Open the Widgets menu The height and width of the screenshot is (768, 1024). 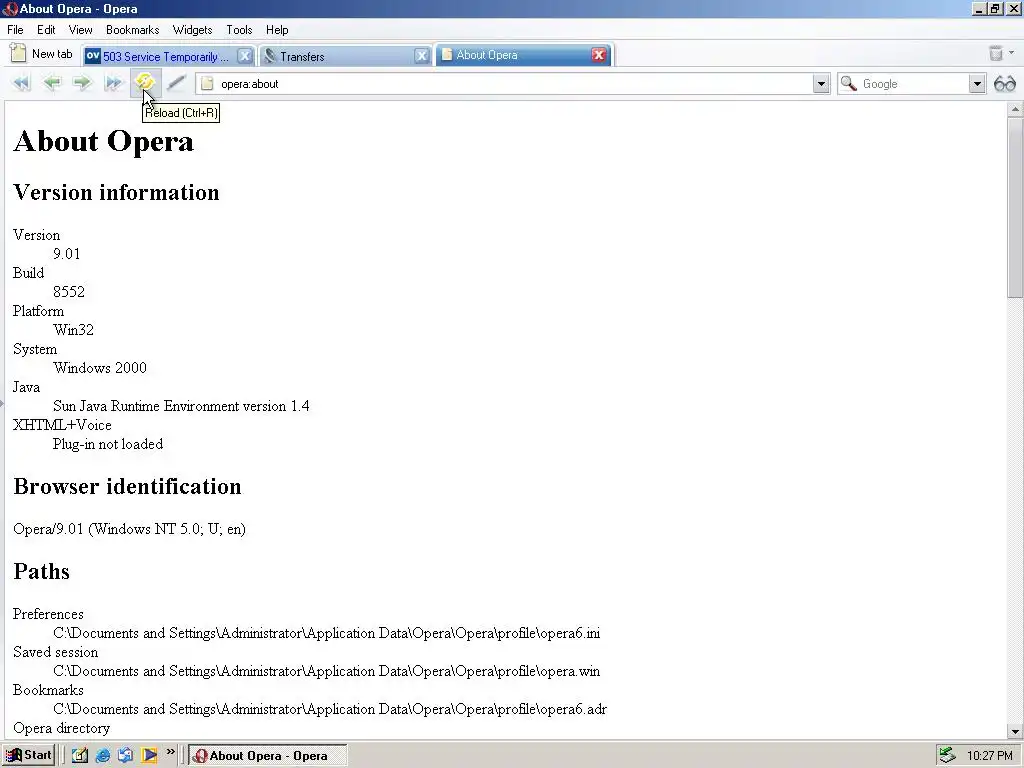click(x=192, y=30)
